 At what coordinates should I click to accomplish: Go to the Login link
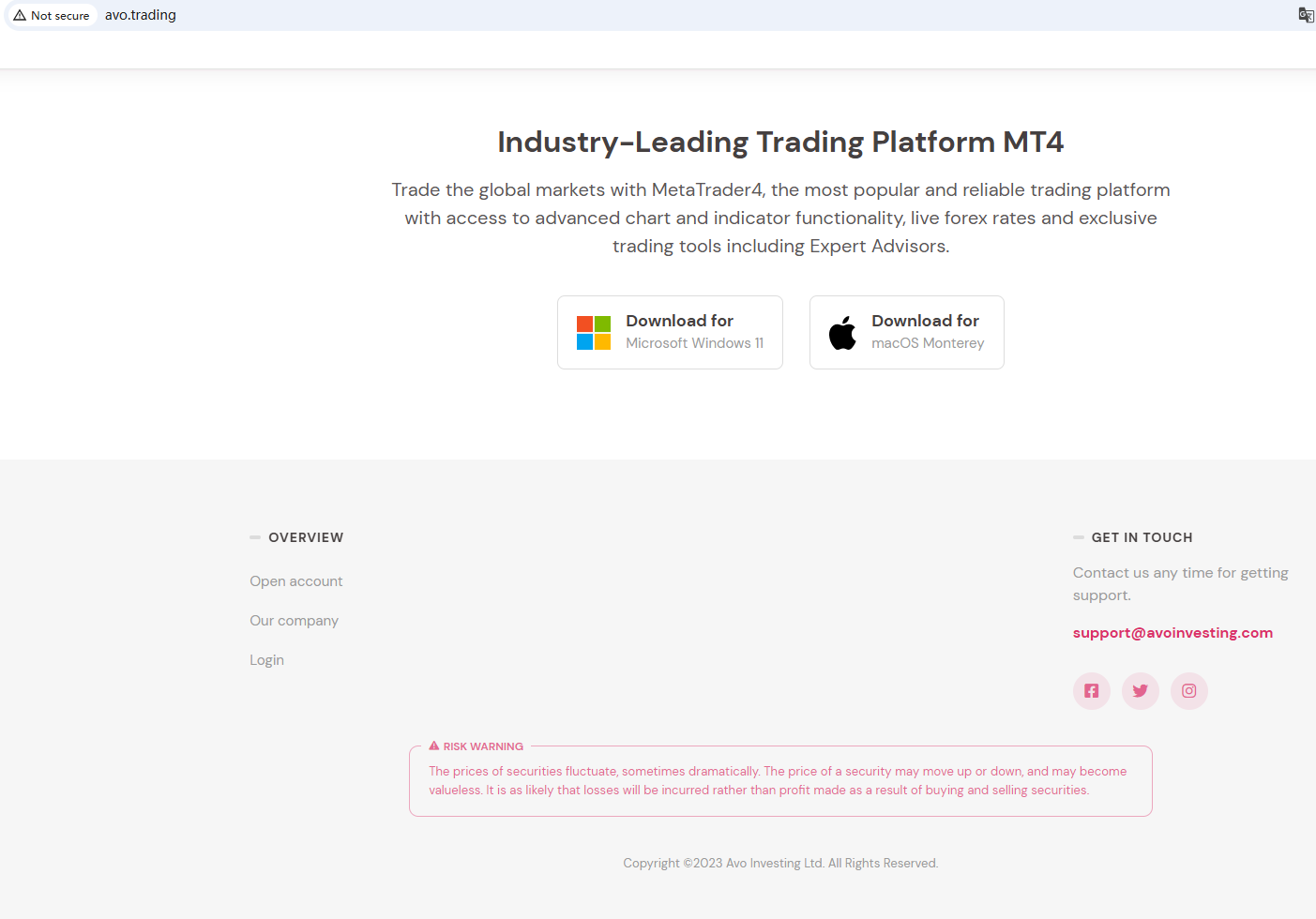coord(266,660)
